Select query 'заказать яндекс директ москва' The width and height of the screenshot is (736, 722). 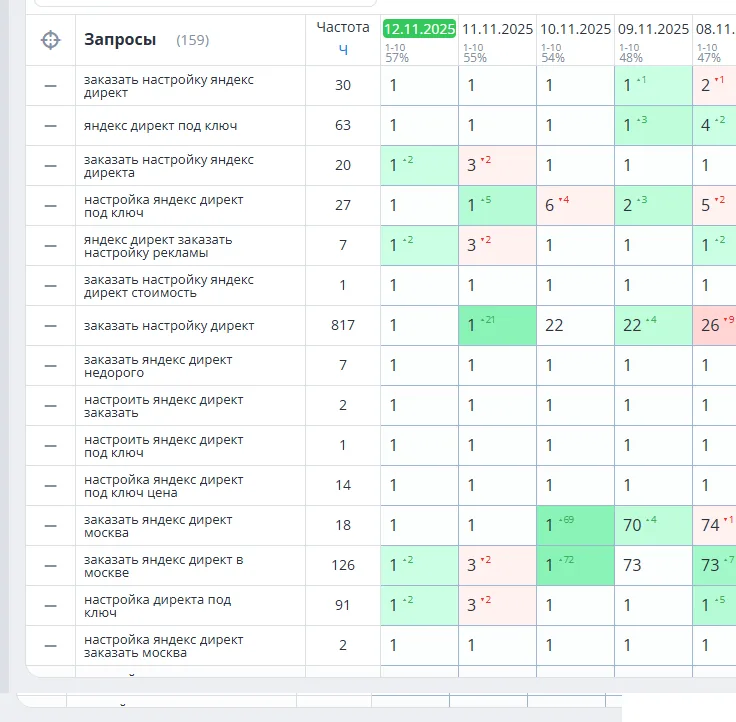(158, 526)
